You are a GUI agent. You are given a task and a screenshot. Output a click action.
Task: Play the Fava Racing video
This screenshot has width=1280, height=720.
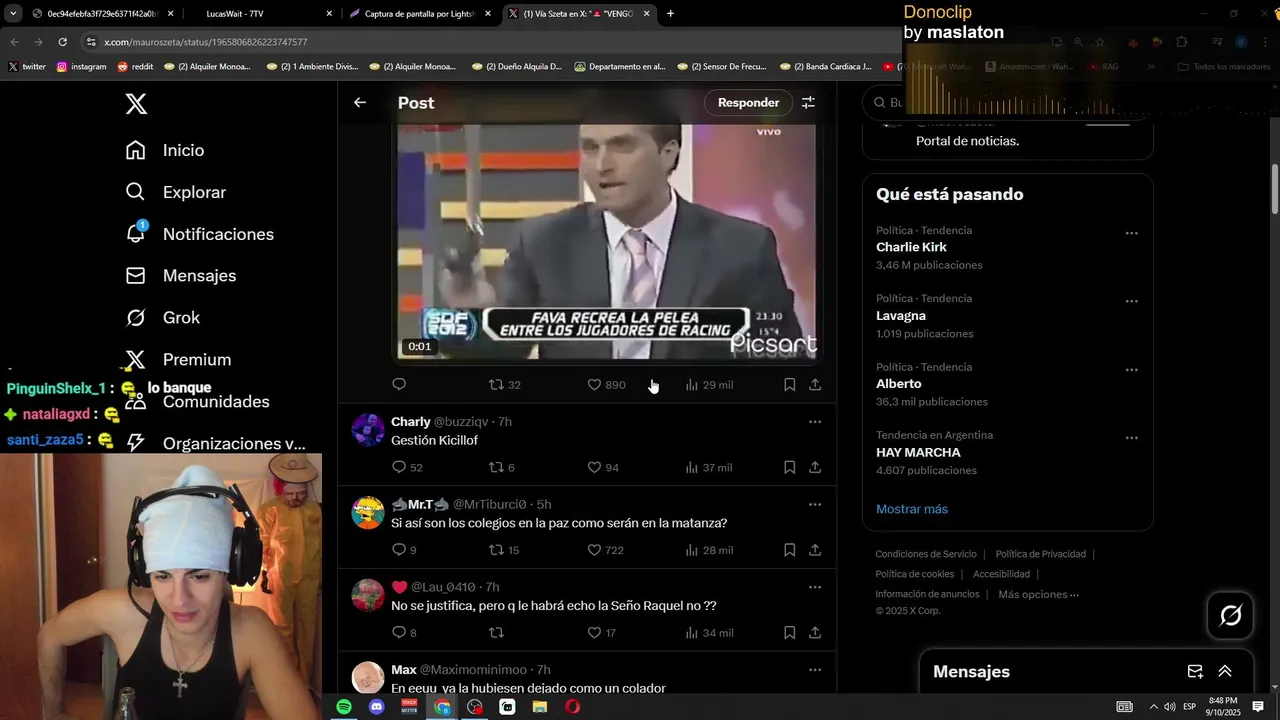[x=607, y=241]
